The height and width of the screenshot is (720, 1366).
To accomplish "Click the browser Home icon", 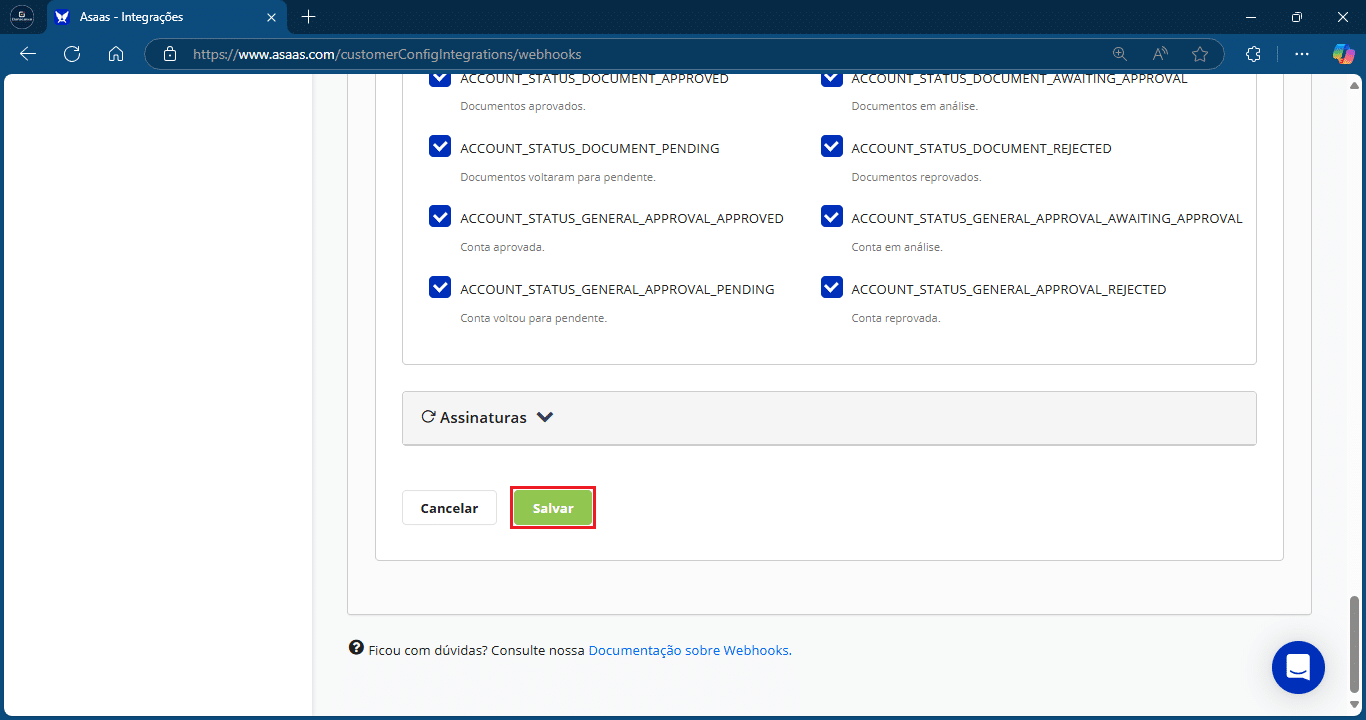I will [115, 53].
